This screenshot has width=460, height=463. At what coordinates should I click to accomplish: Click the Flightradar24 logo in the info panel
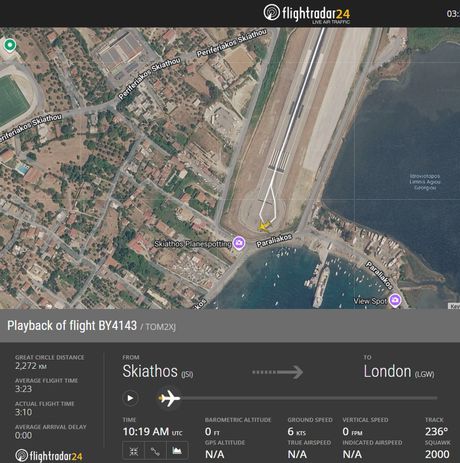click(x=49, y=456)
